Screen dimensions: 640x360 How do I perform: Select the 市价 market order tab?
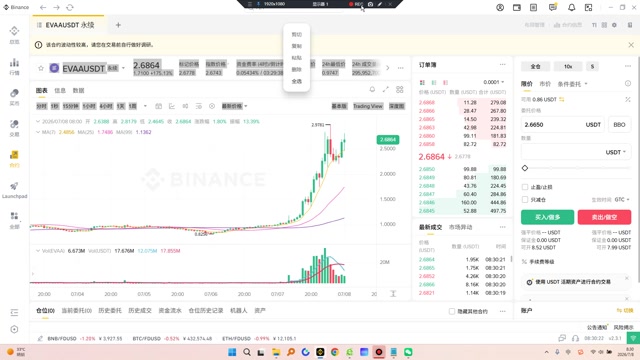545,84
